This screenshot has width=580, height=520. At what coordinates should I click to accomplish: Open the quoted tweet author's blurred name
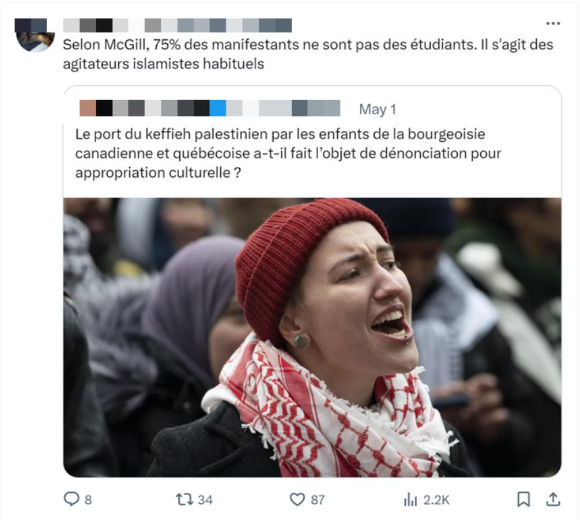[210, 108]
